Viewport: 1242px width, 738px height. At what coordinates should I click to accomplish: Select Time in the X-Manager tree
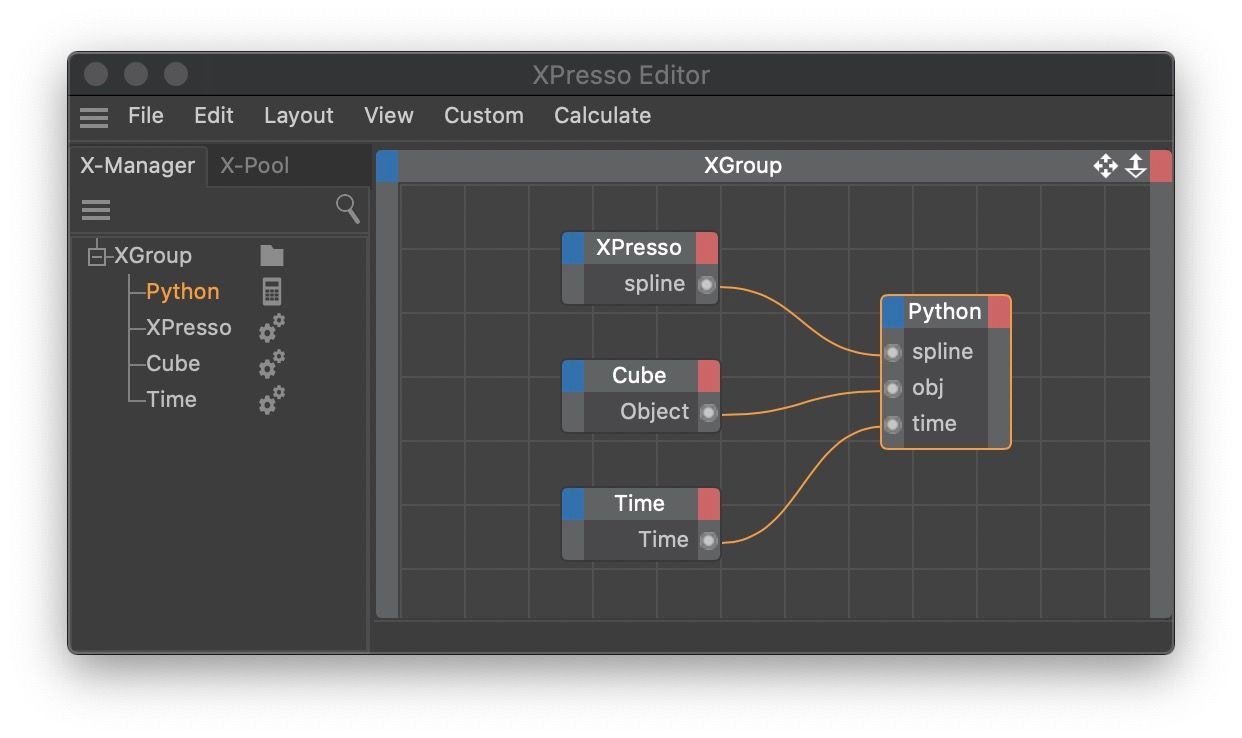pos(172,400)
